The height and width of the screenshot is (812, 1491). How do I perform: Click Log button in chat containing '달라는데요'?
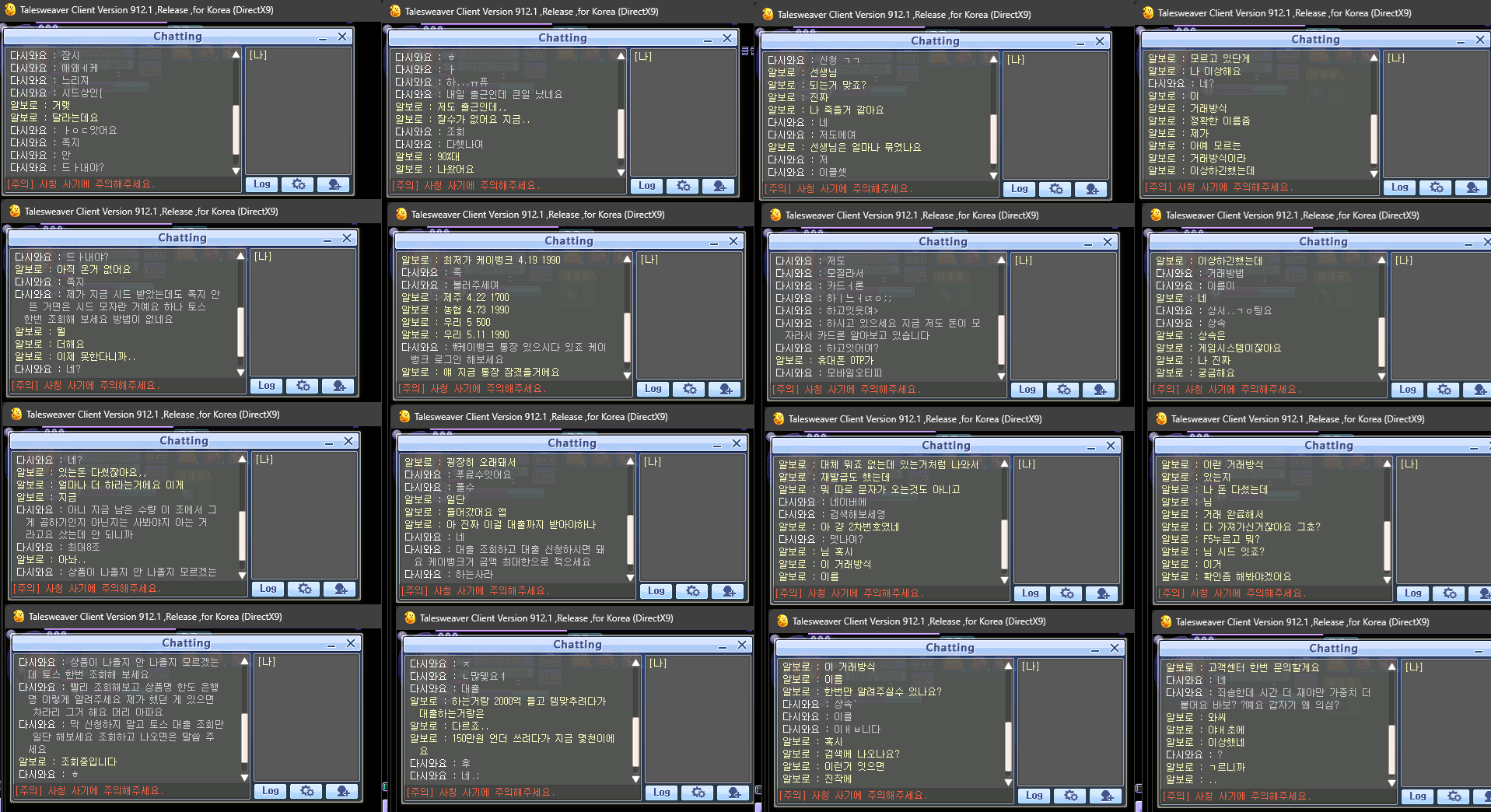coord(262,184)
